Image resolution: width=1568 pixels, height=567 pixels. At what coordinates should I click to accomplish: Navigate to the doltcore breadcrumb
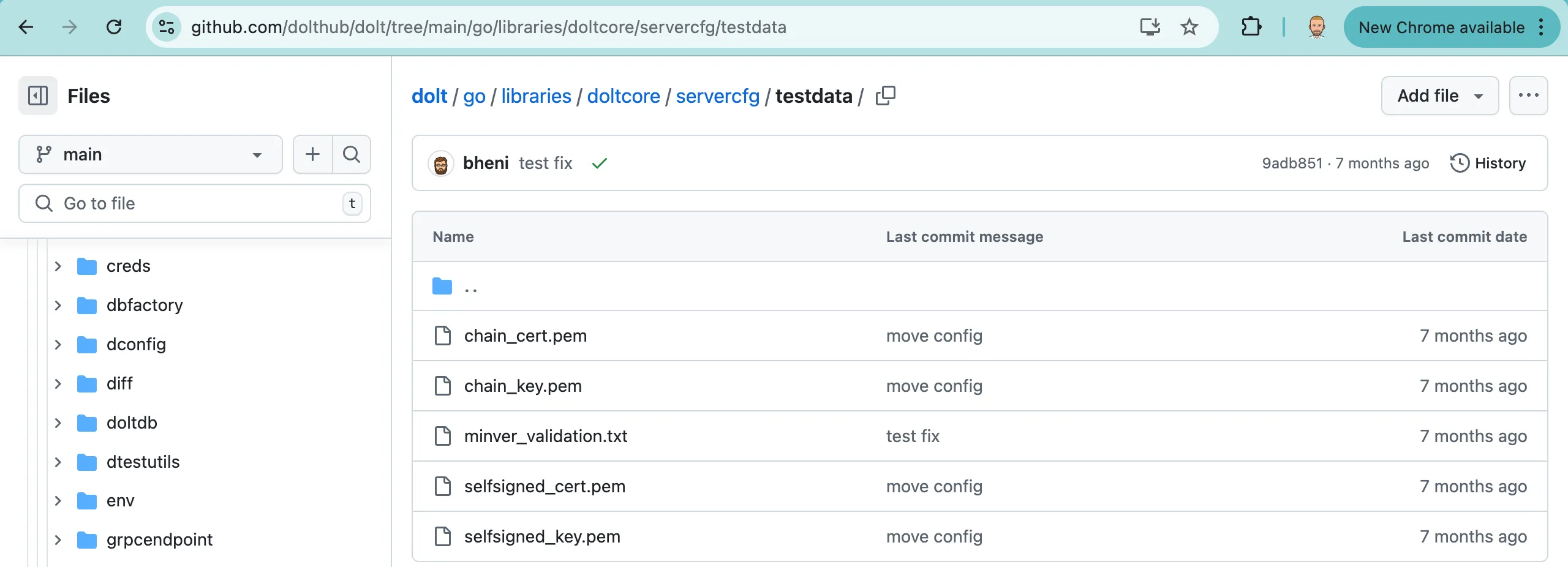[623, 96]
